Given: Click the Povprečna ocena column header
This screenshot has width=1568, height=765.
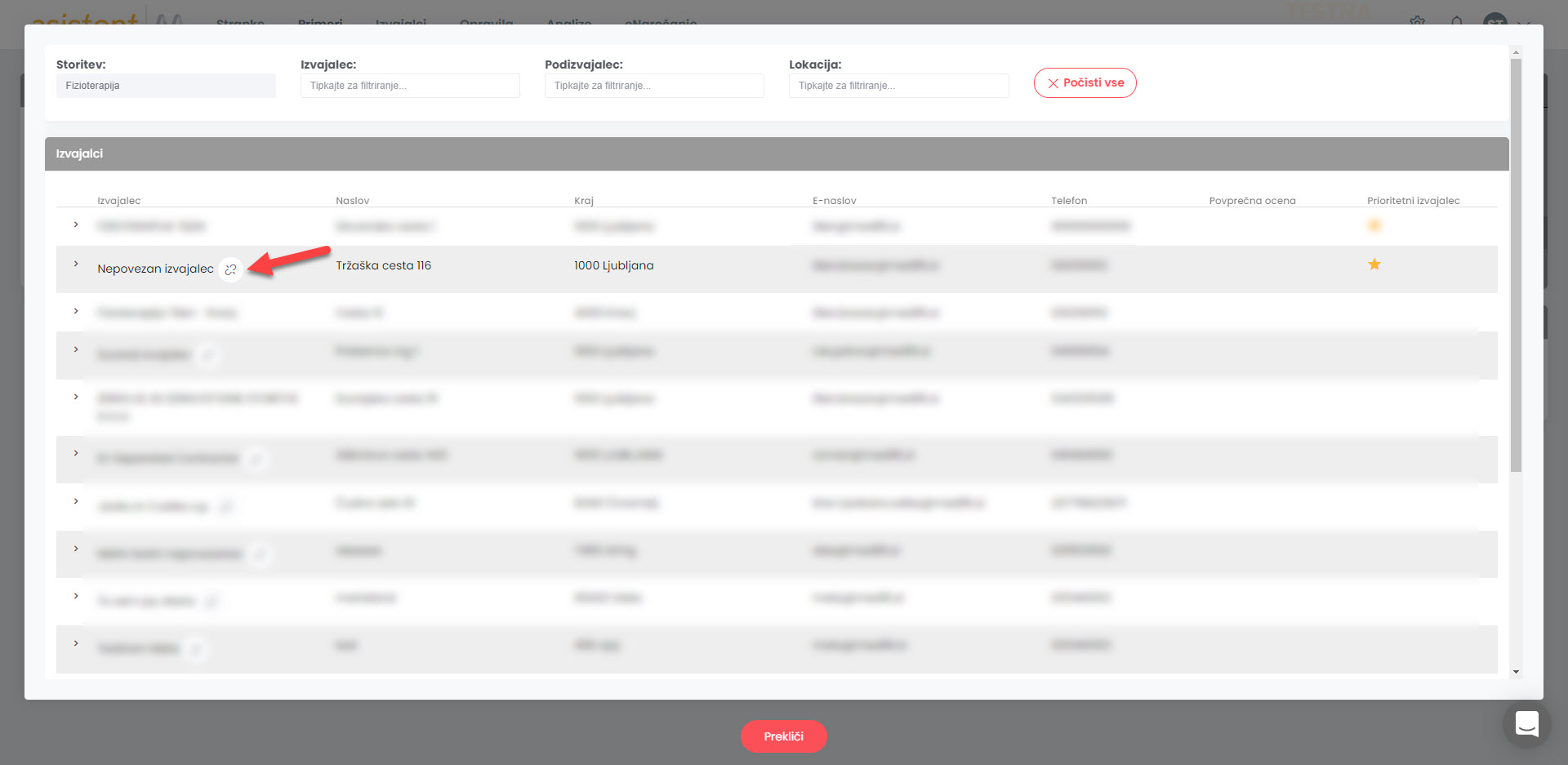Looking at the screenshot, I should (1252, 201).
